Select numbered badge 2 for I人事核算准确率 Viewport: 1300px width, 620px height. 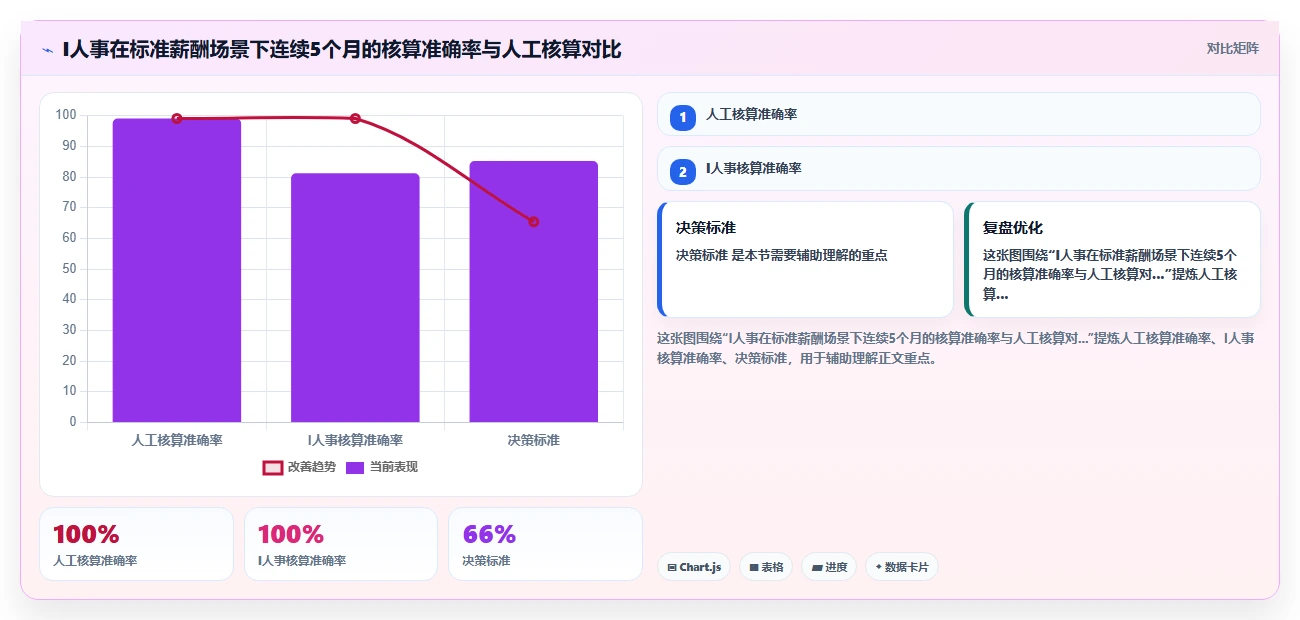coord(682,172)
